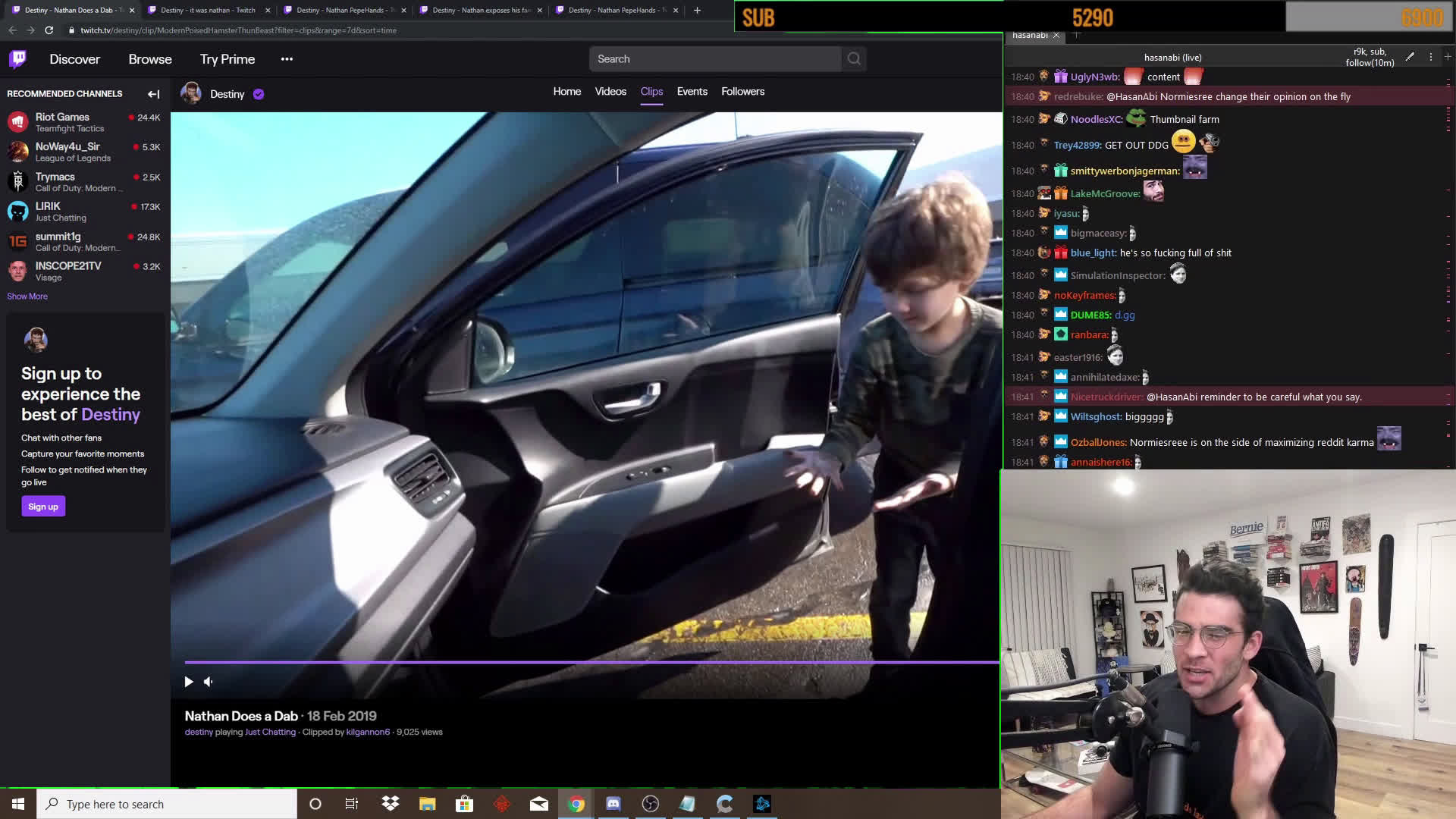Open the three-dots more menu in navbar
Viewport: 1456px width, 819px height.
(x=287, y=59)
